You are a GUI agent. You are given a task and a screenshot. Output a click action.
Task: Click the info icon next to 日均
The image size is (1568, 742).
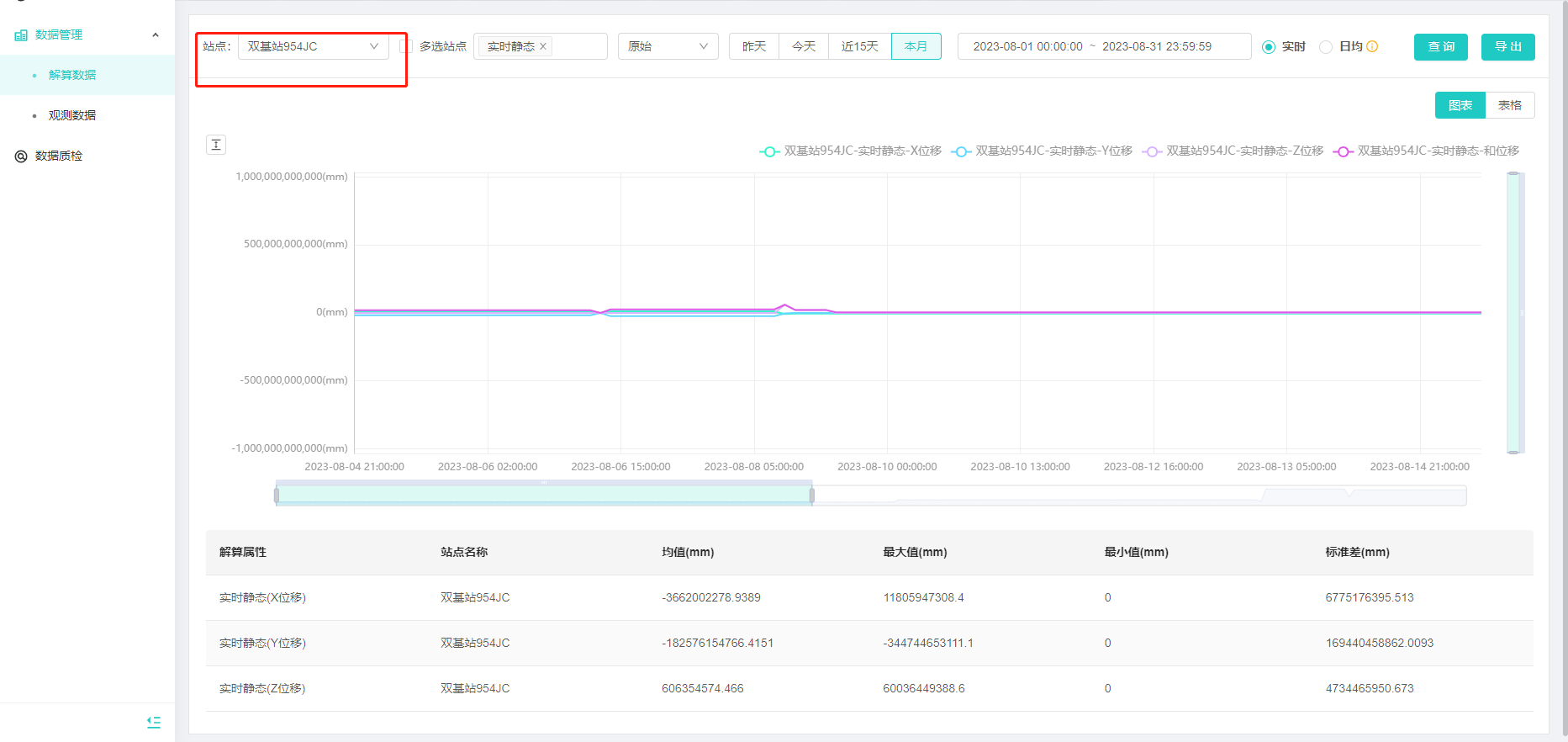click(x=1372, y=47)
